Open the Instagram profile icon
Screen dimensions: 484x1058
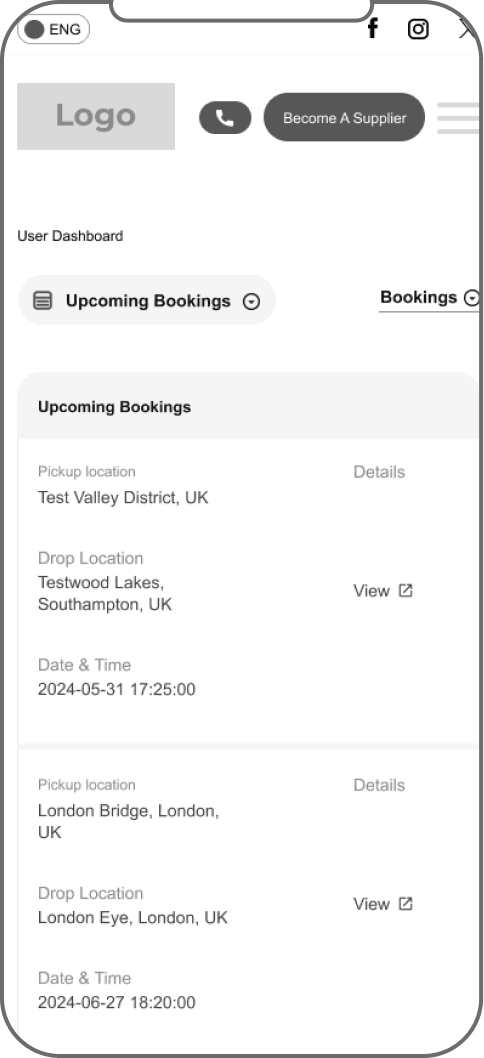[418, 29]
